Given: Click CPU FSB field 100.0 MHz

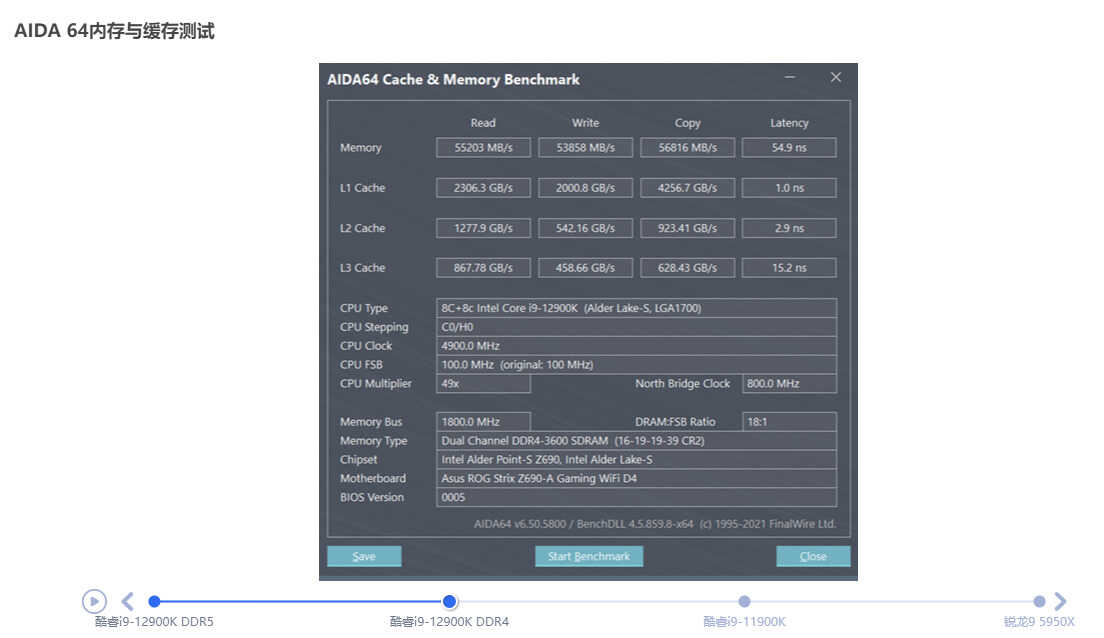Looking at the screenshot, I should coord(636,365).
